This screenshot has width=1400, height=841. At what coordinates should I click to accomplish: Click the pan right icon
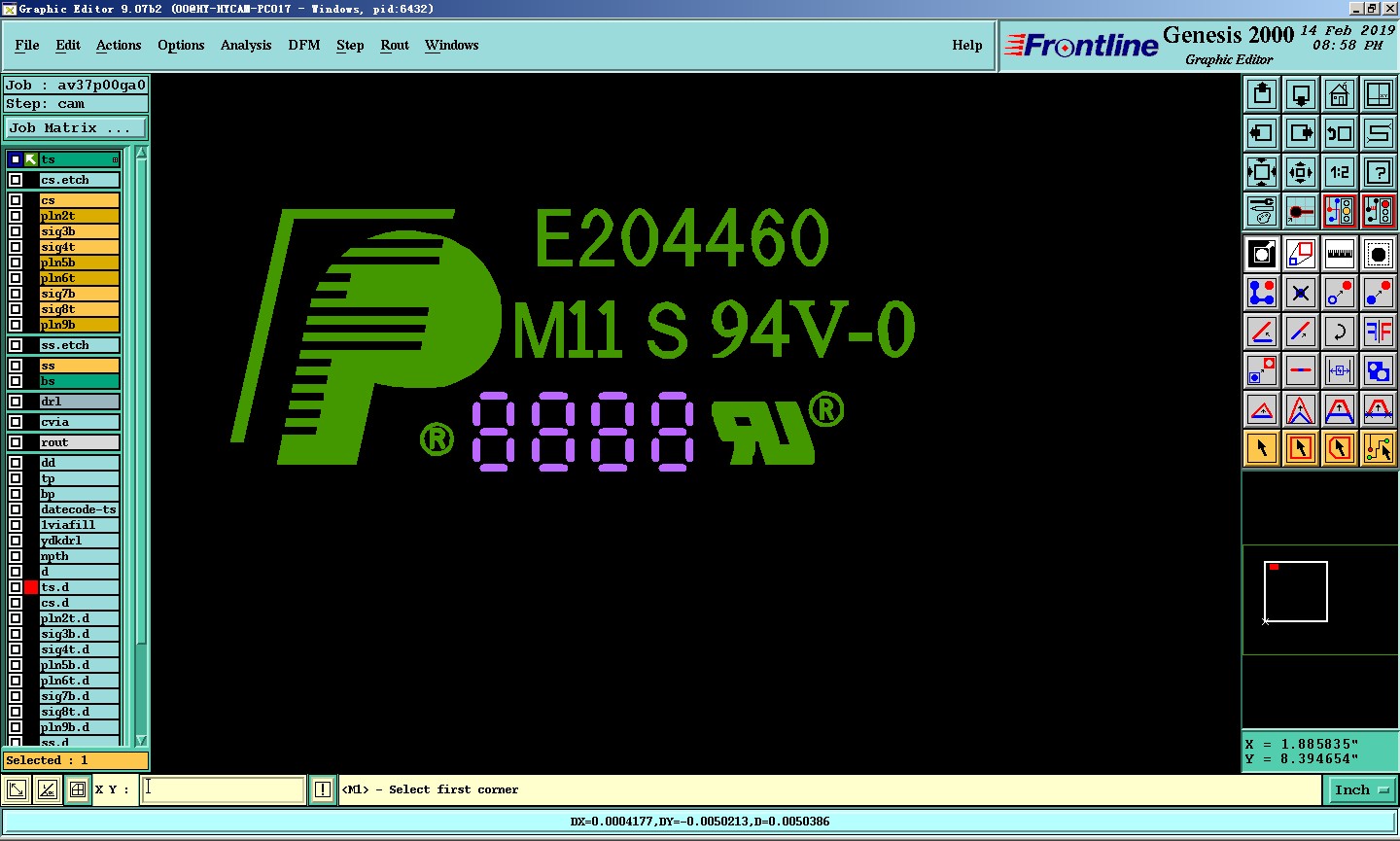tap(1301, 133)
